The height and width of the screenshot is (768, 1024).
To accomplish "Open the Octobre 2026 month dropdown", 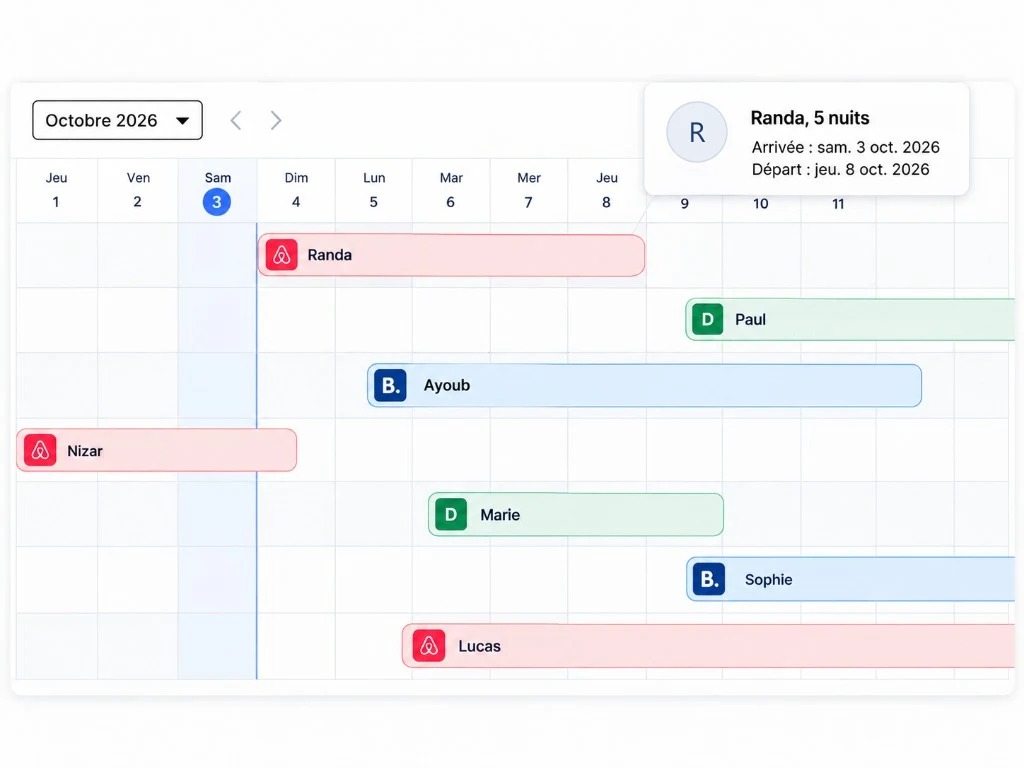I will (118, 120).
